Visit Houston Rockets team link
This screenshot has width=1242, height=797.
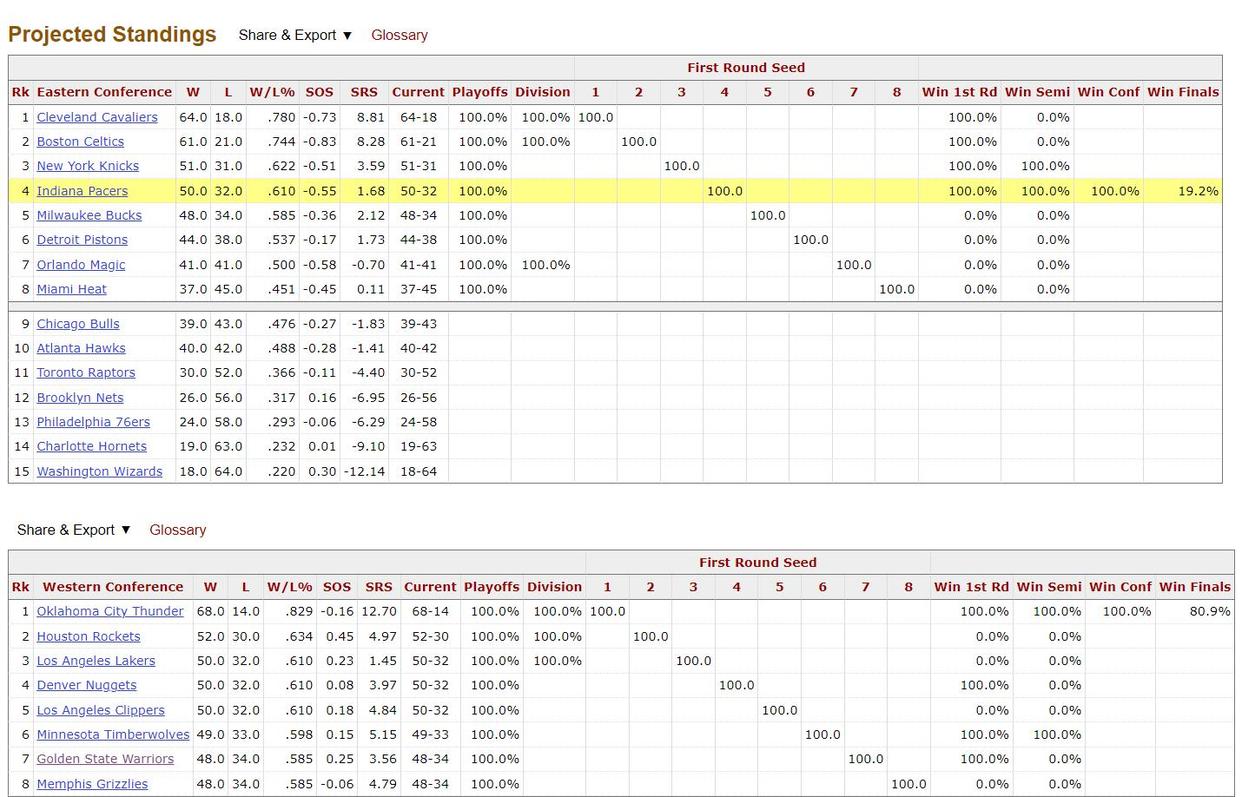(88, 636)
